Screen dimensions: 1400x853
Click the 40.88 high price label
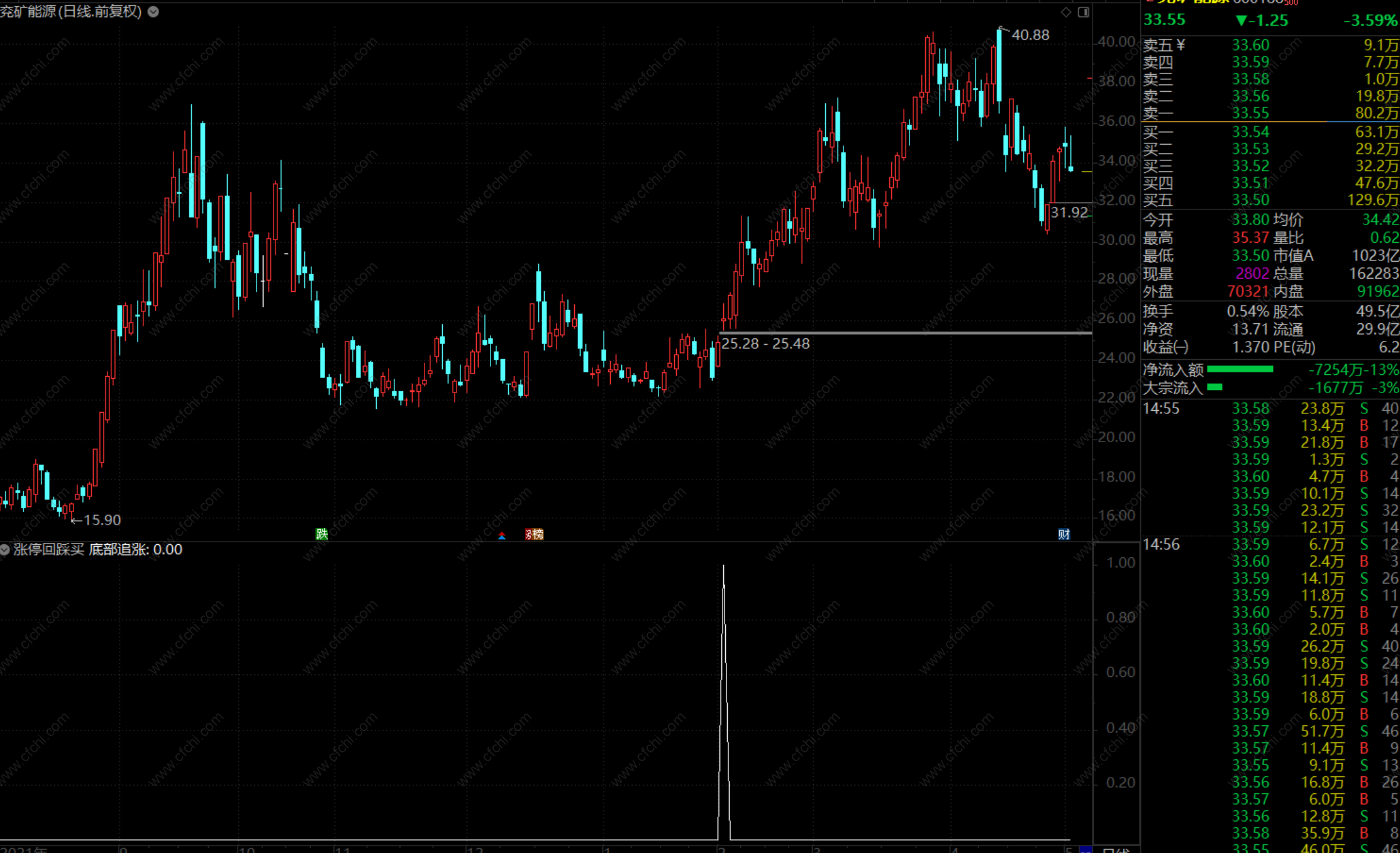tap(1030, 35)
